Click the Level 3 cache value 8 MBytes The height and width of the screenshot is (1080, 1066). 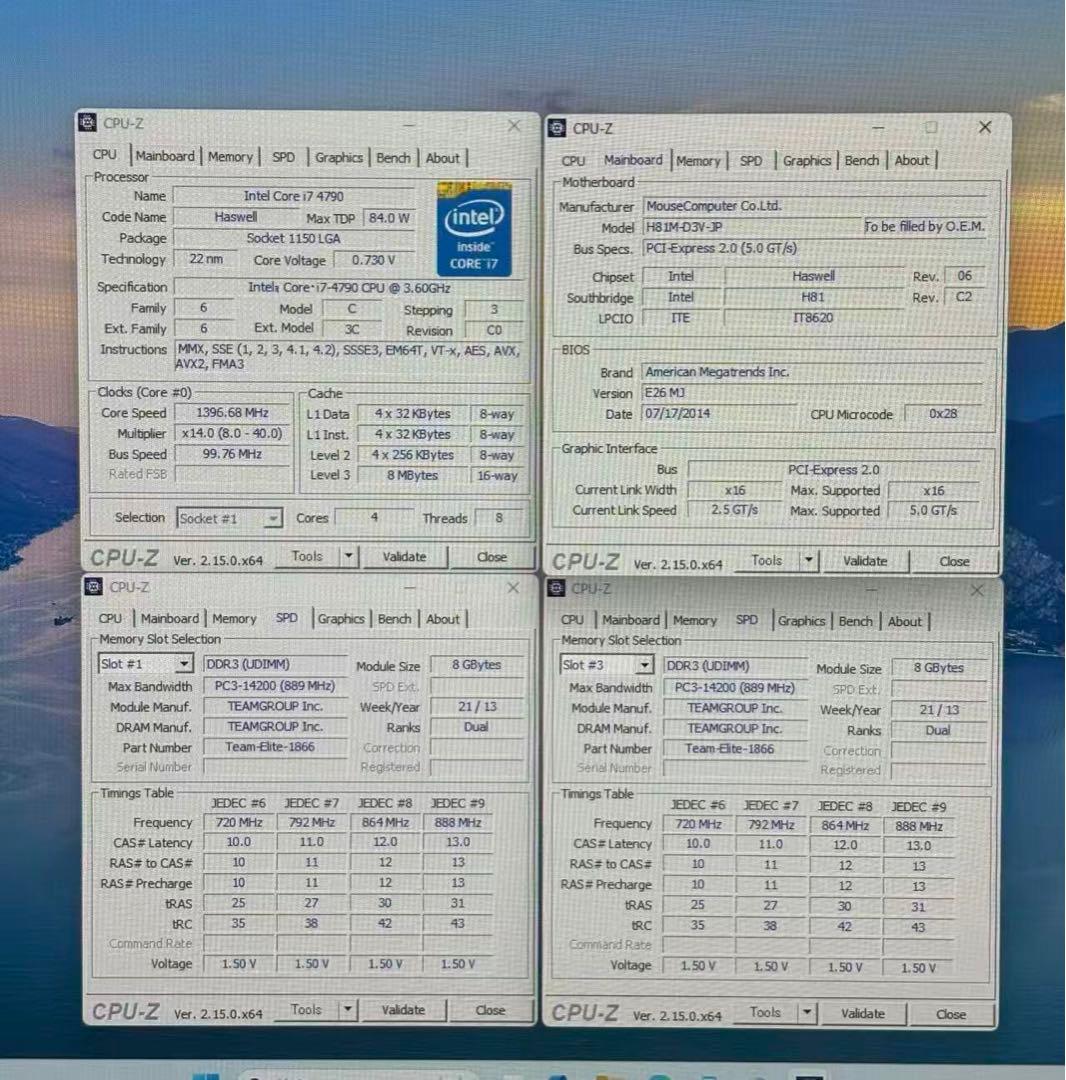412,475
